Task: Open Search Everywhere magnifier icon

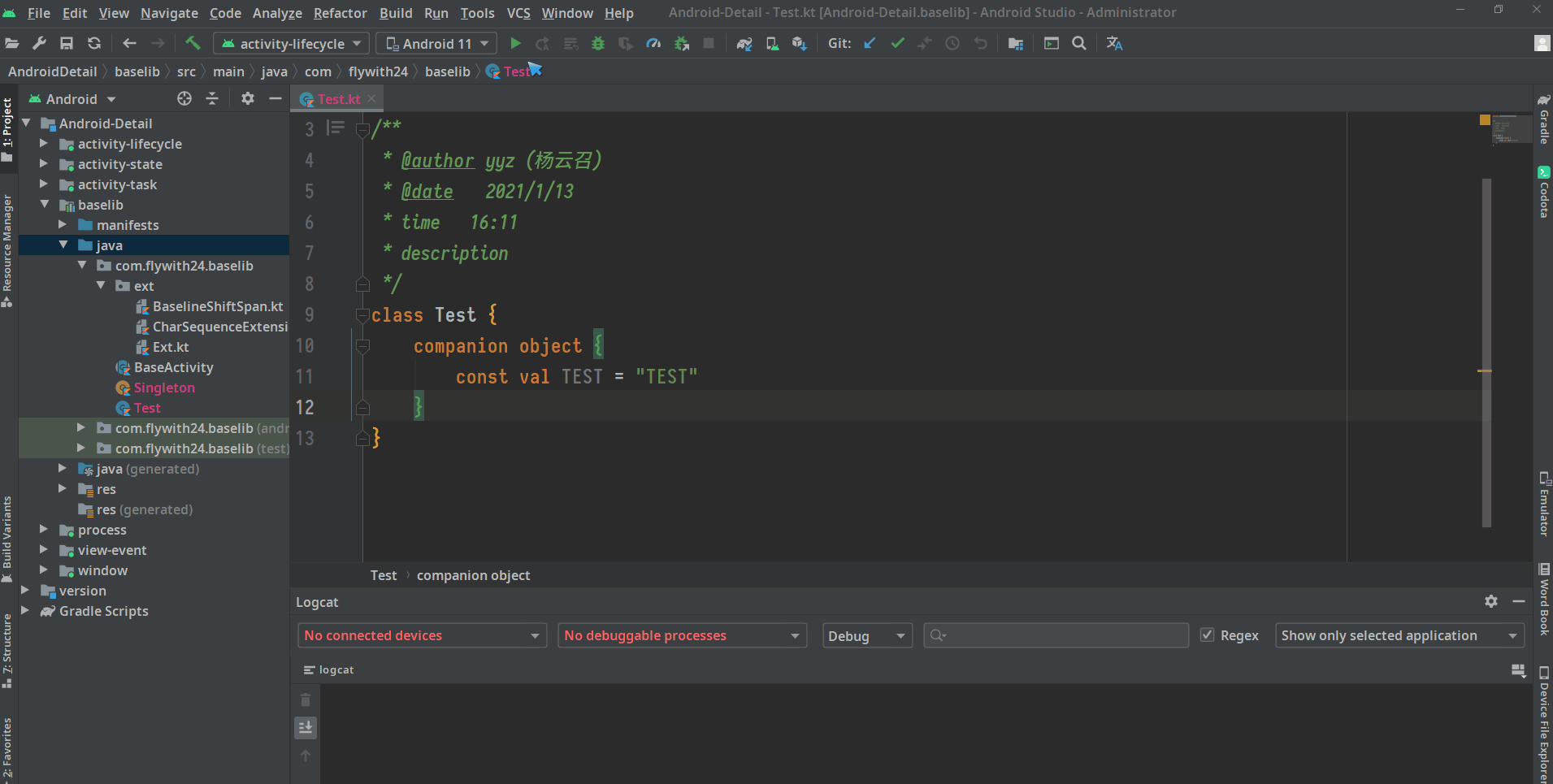Action: pos(1079,43)
